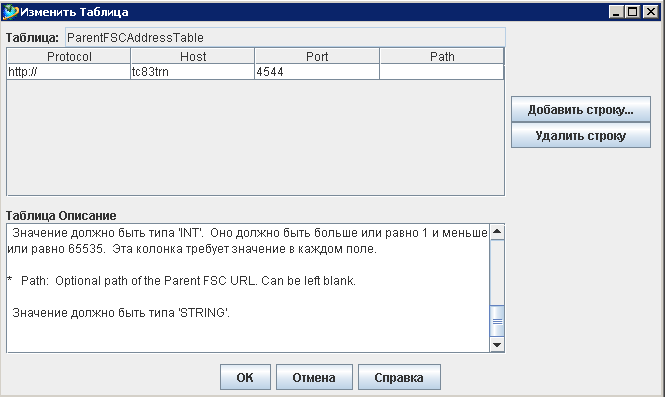Click the Path column header
The image size is (665, 397).
click(x=442, y=56)
